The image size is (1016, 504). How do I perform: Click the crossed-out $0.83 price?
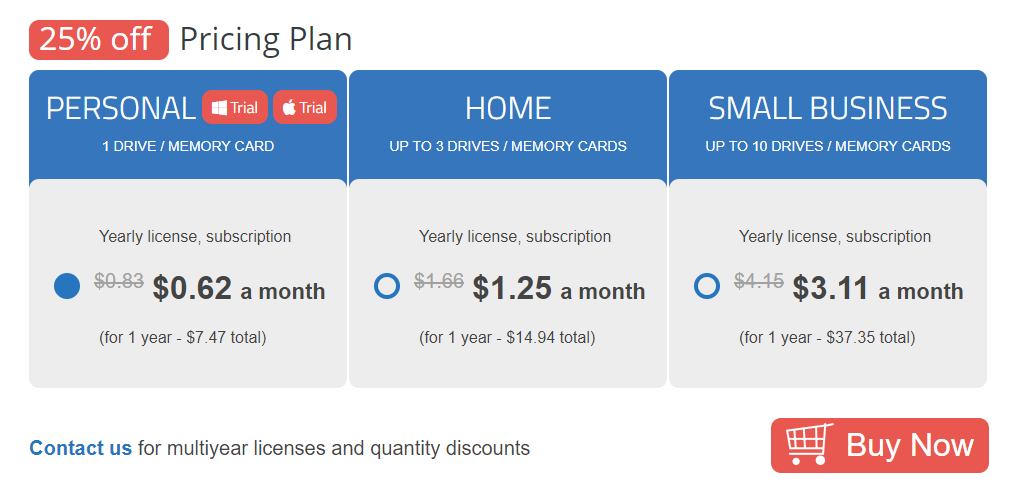pyautogui.click(x=119, y=282)
